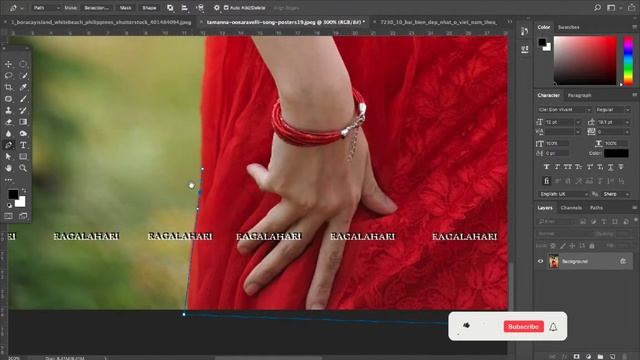640x360 pixels.
Task: Click the Selection... button
Action: point(97,8)
